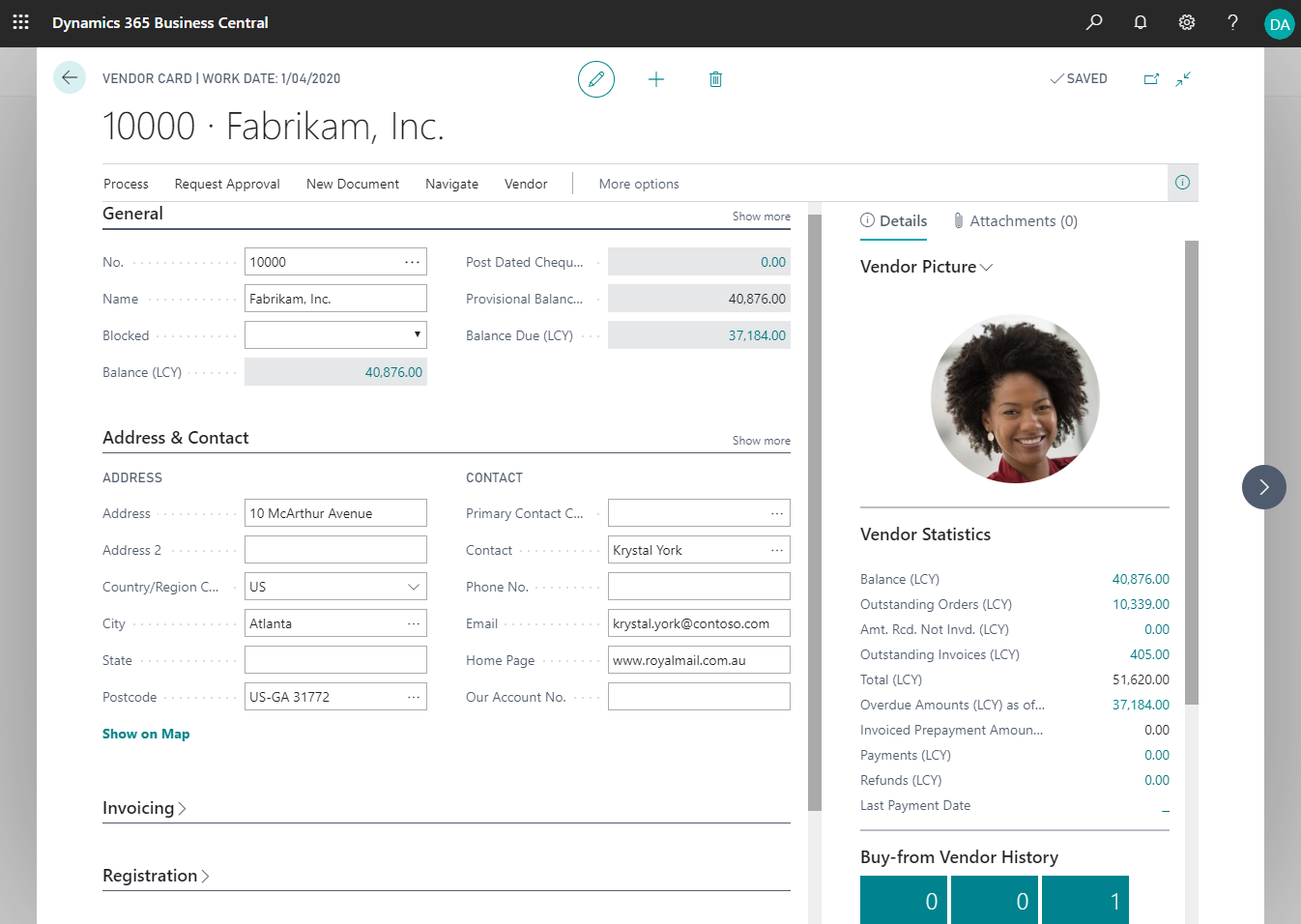
Task: Open the Blocked dropdown
Action: pos(335,335)
